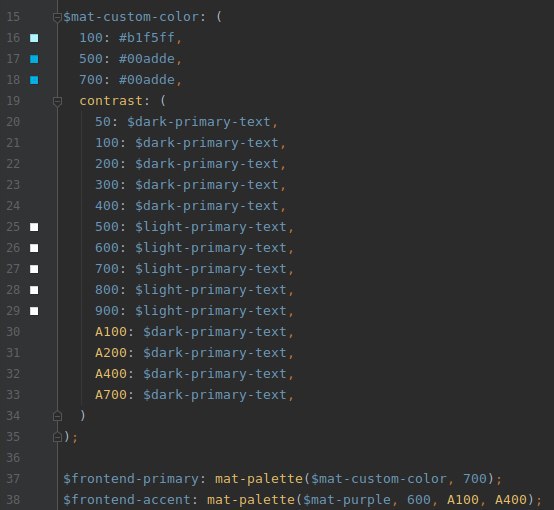Click $dark-primary-text on the 100 contrast line
The image size is (554, 510).
pyautogui.click(x=207, y=143)
